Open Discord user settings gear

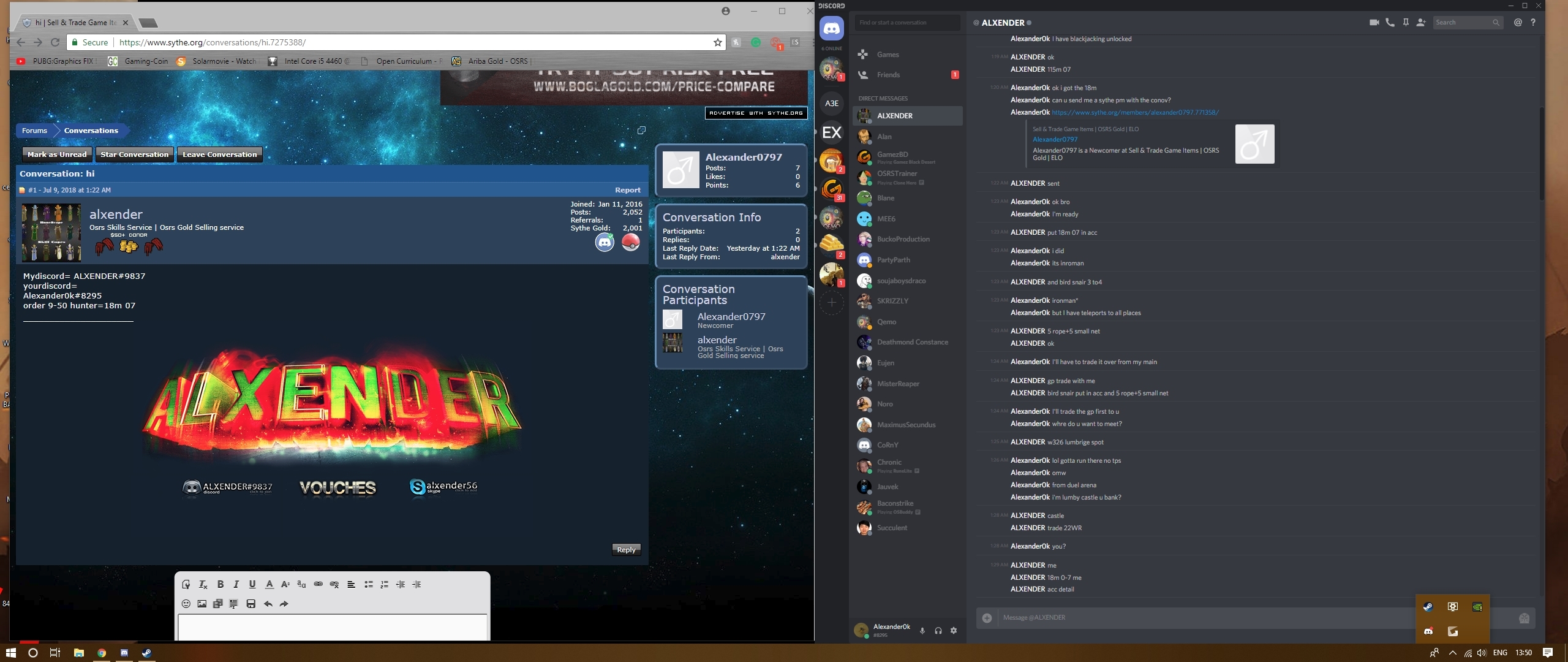(954, 631)
